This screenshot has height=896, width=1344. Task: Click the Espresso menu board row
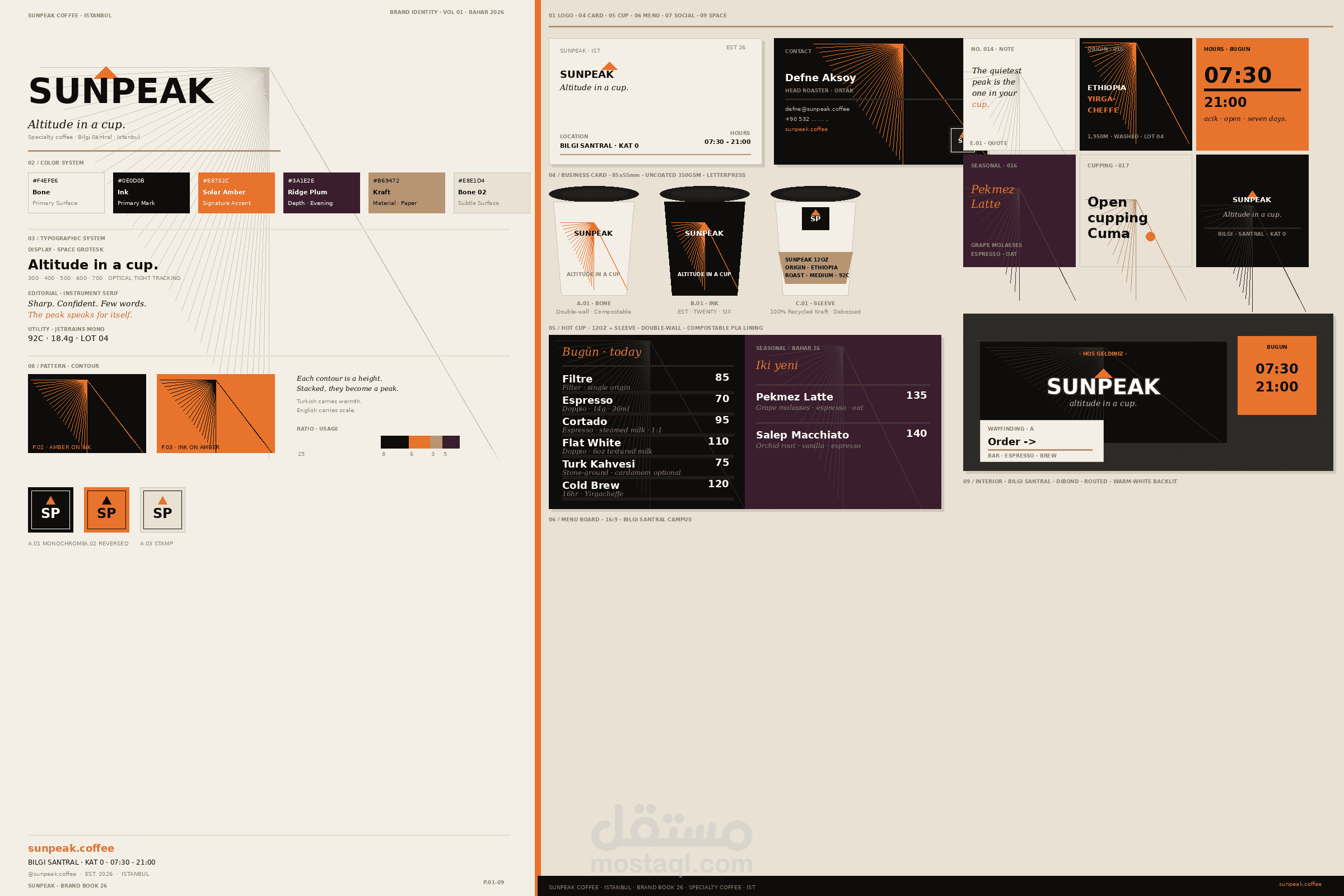click(x=648, y=403)
